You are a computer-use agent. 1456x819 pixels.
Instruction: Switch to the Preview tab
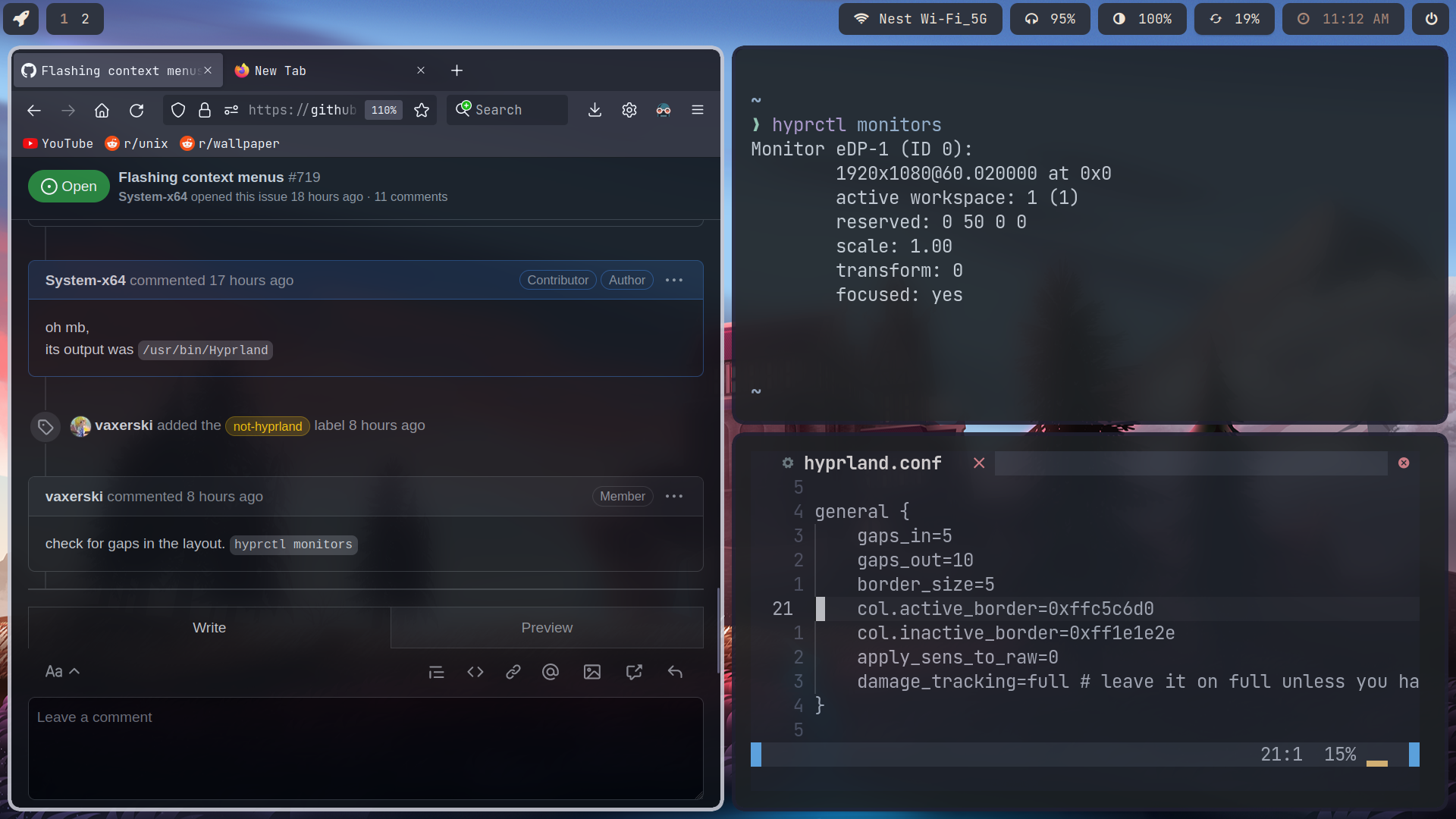click(x=547, y=628)
